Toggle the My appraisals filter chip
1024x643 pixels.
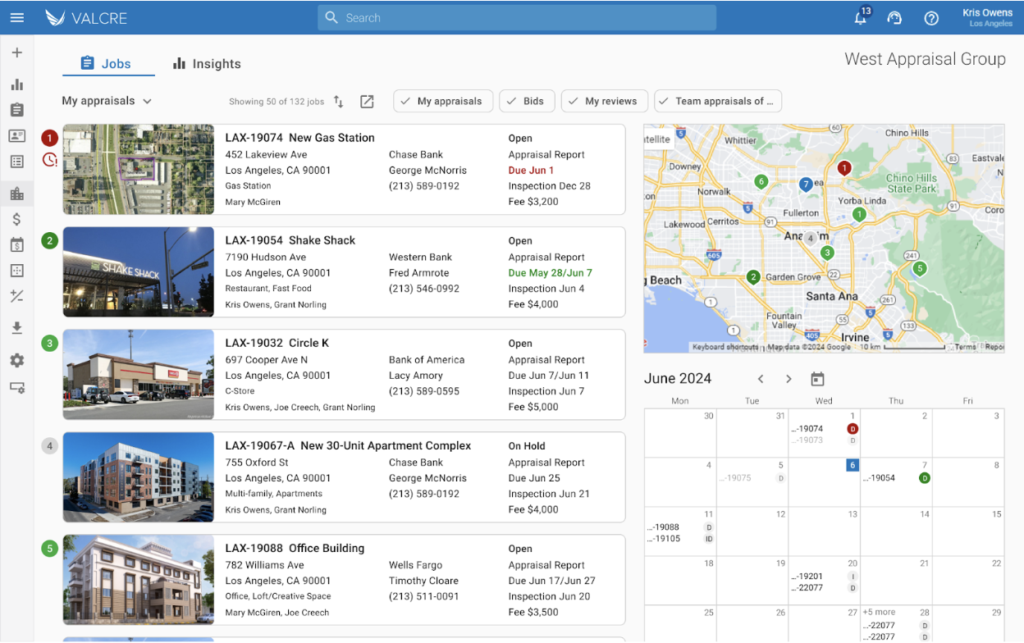443,101
